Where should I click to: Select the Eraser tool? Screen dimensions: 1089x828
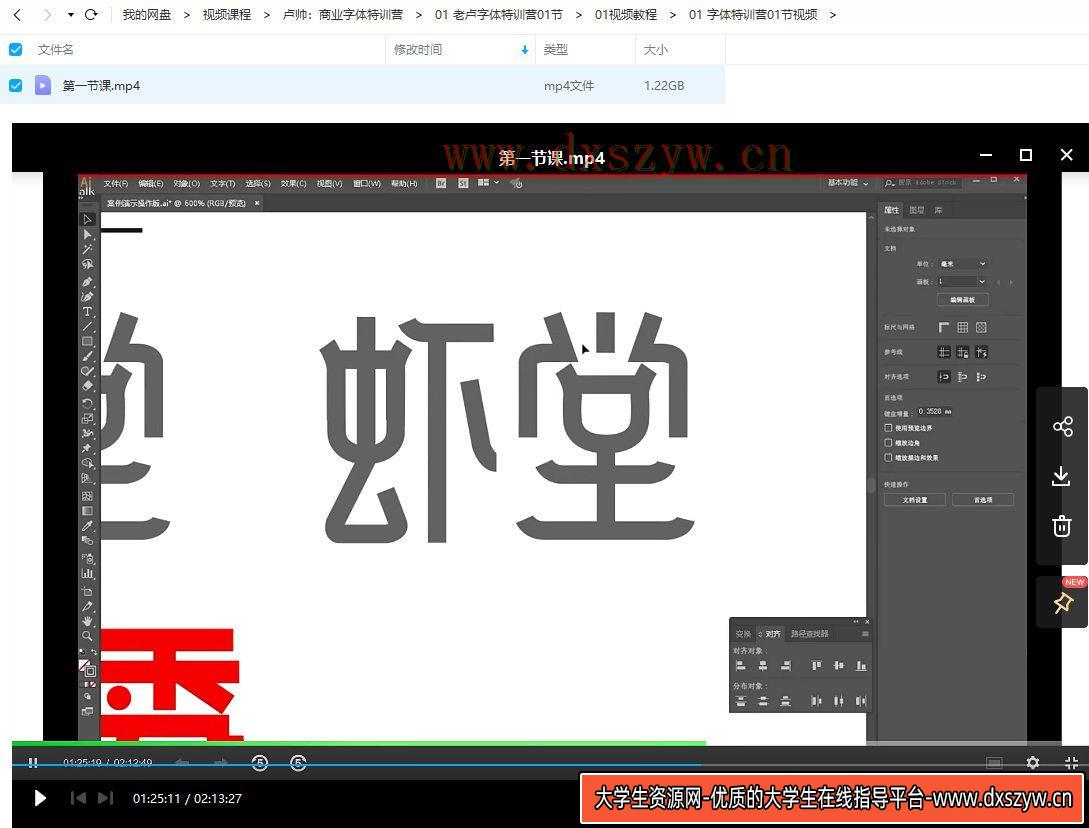pos(88,386)
